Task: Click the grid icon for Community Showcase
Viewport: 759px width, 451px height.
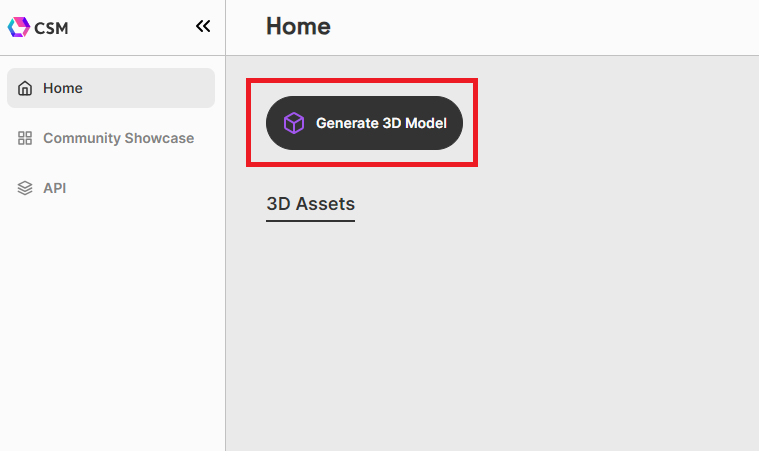Action: [26, 138]
